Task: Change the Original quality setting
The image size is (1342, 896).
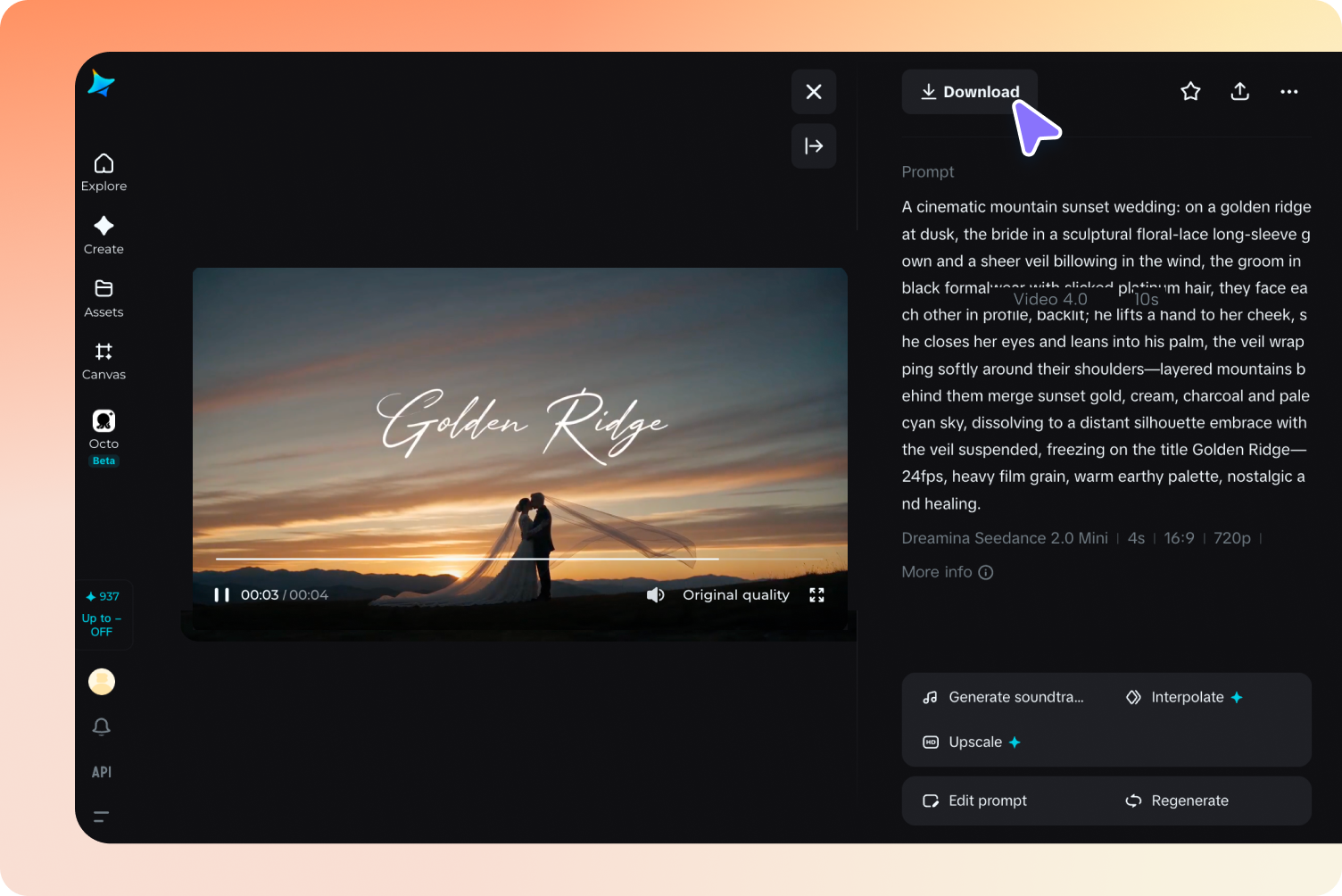Action: click(736, 595)
